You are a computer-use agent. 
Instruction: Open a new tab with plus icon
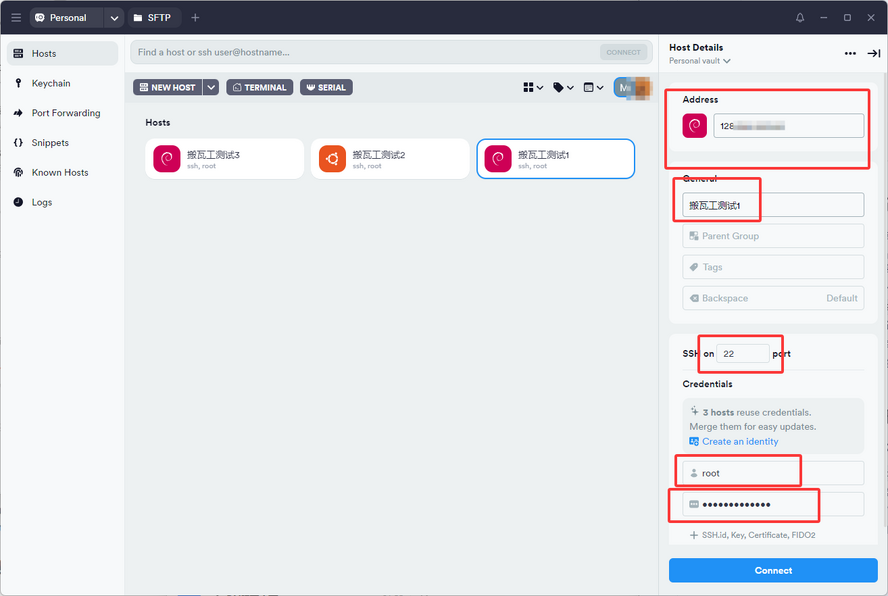[x=195, y=18]
